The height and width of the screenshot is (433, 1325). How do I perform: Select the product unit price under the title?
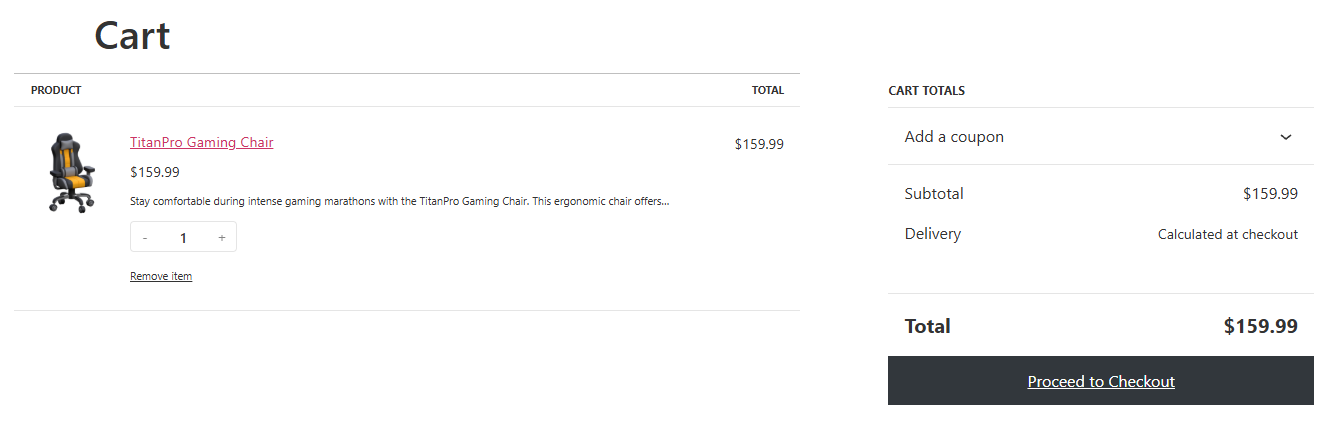(155, 172)
